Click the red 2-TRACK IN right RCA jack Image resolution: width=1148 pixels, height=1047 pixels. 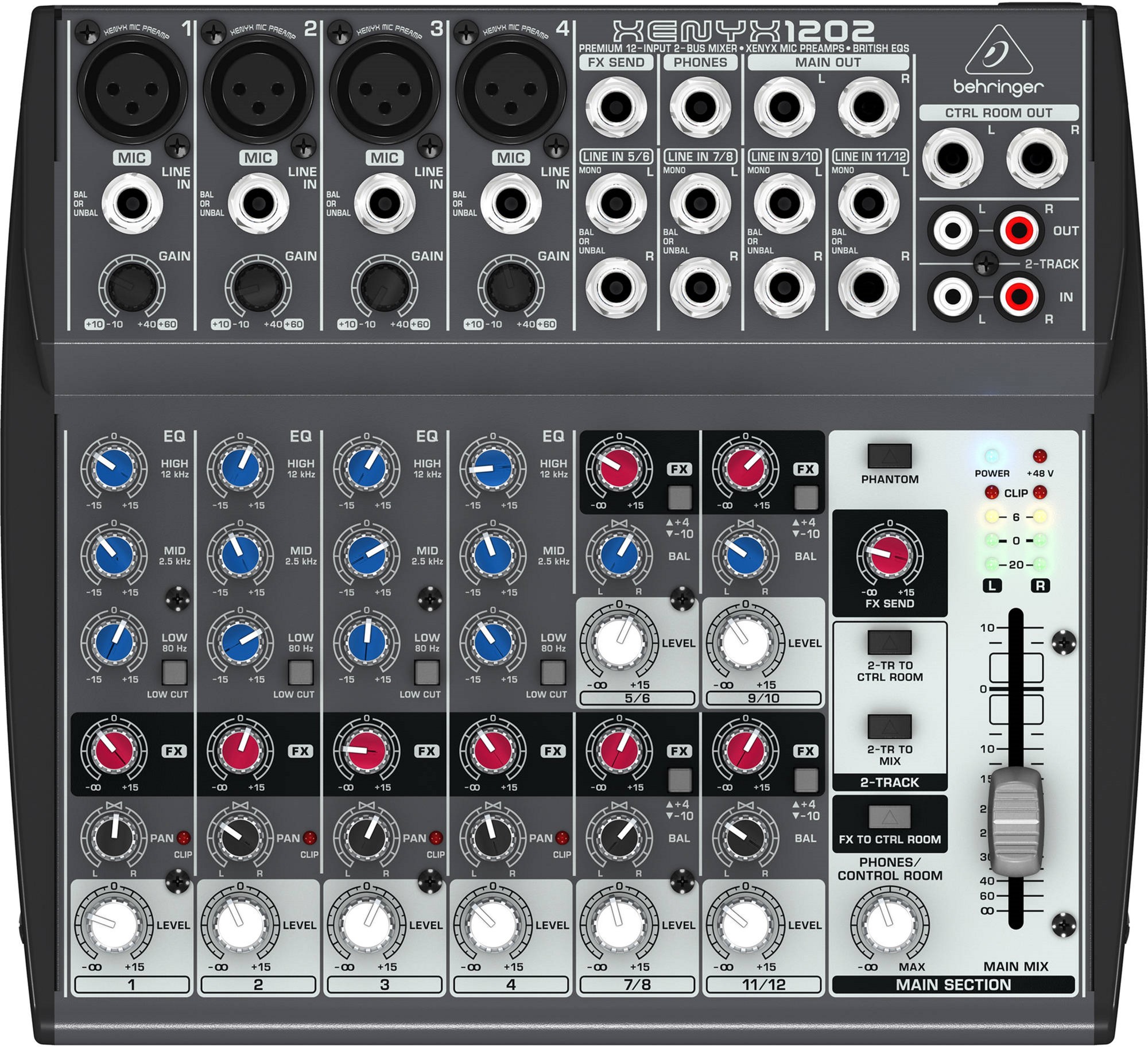click(x=1019, y=297)
